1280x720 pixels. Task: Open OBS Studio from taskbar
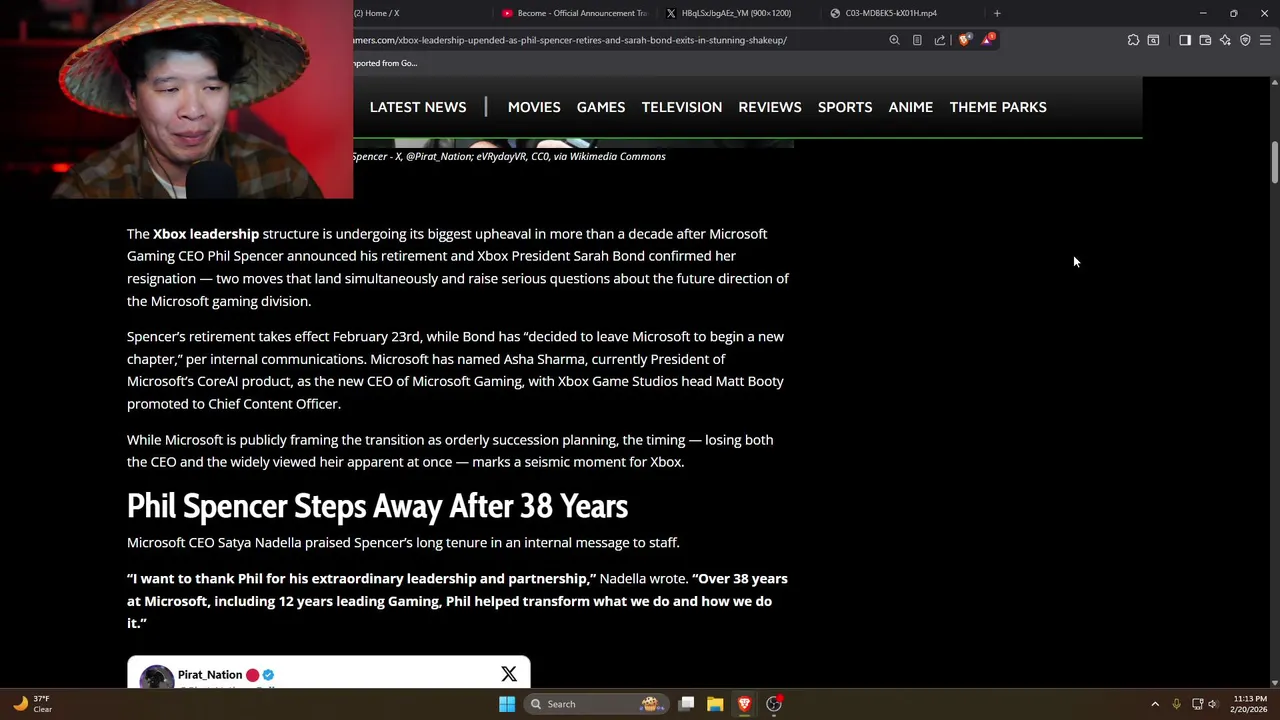(773, 704)
